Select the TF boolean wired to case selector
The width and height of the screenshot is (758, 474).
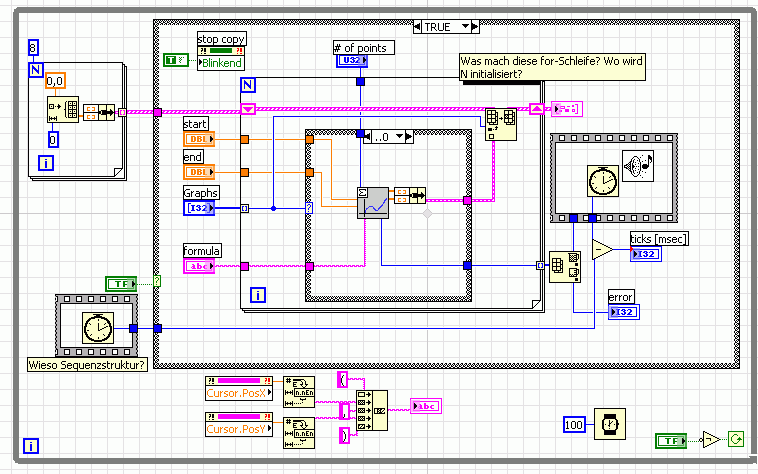pos(122,284)
